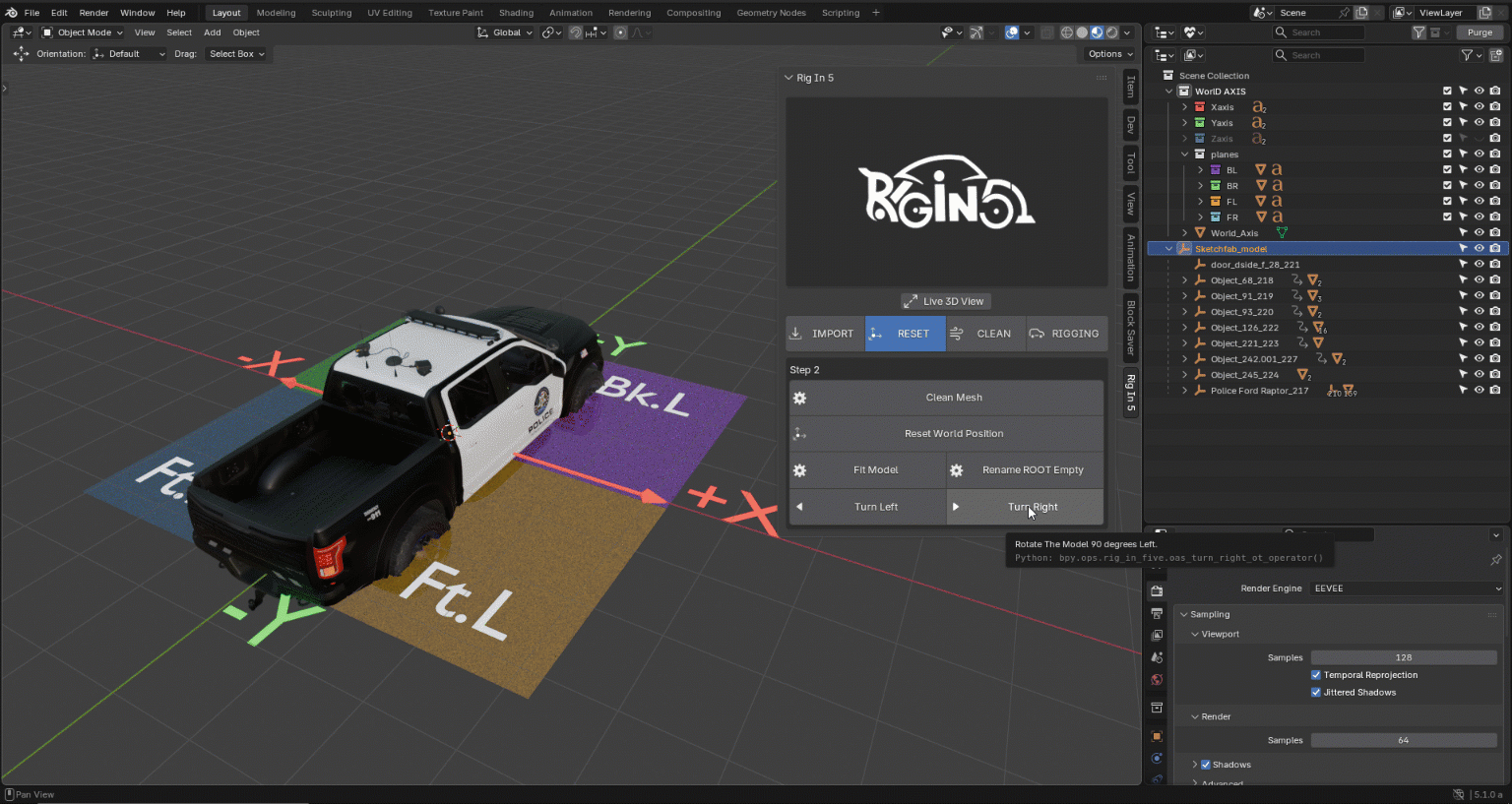This screenshot has height=804, width=1512.
Task: Click the pin icon in Properties editor
Action: click(1496, 560)
